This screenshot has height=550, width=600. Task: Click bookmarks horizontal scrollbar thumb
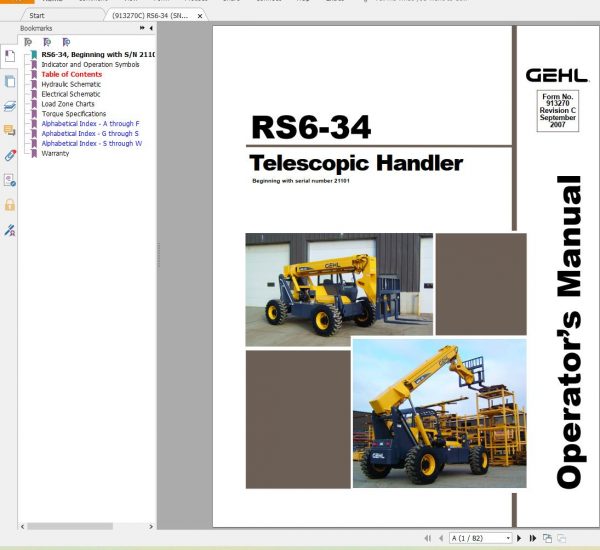point(70,527)
